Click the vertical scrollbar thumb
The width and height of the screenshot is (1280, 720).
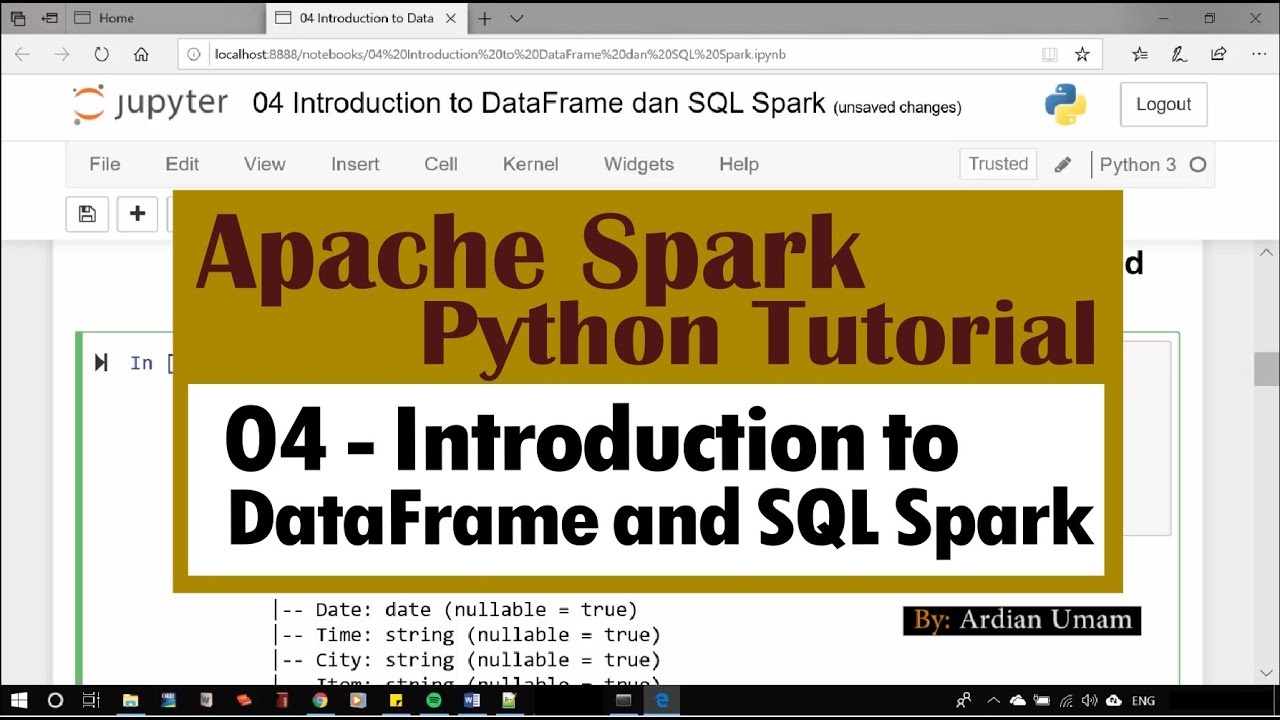1267,368
